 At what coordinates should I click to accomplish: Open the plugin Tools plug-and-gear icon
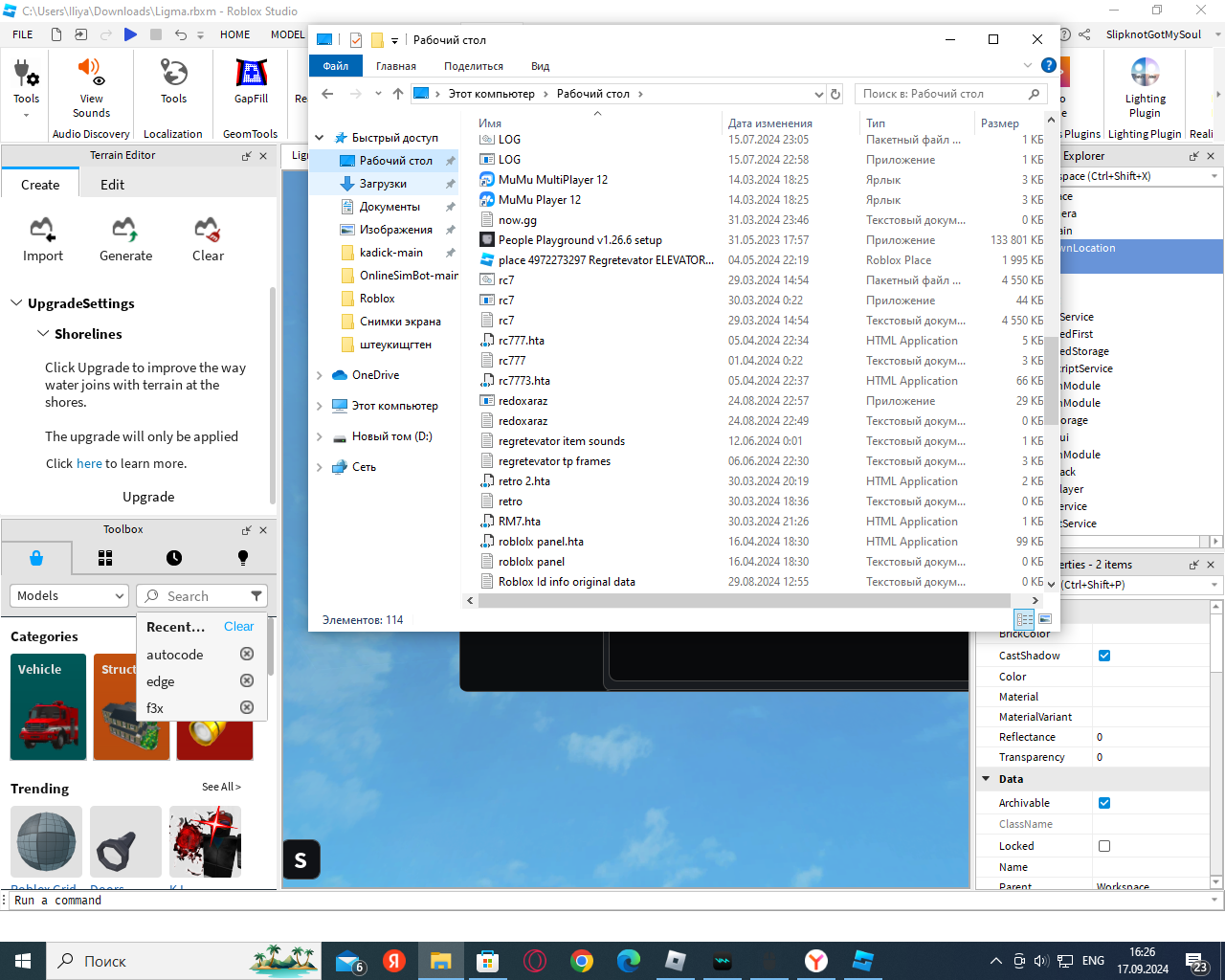point(27,74)
